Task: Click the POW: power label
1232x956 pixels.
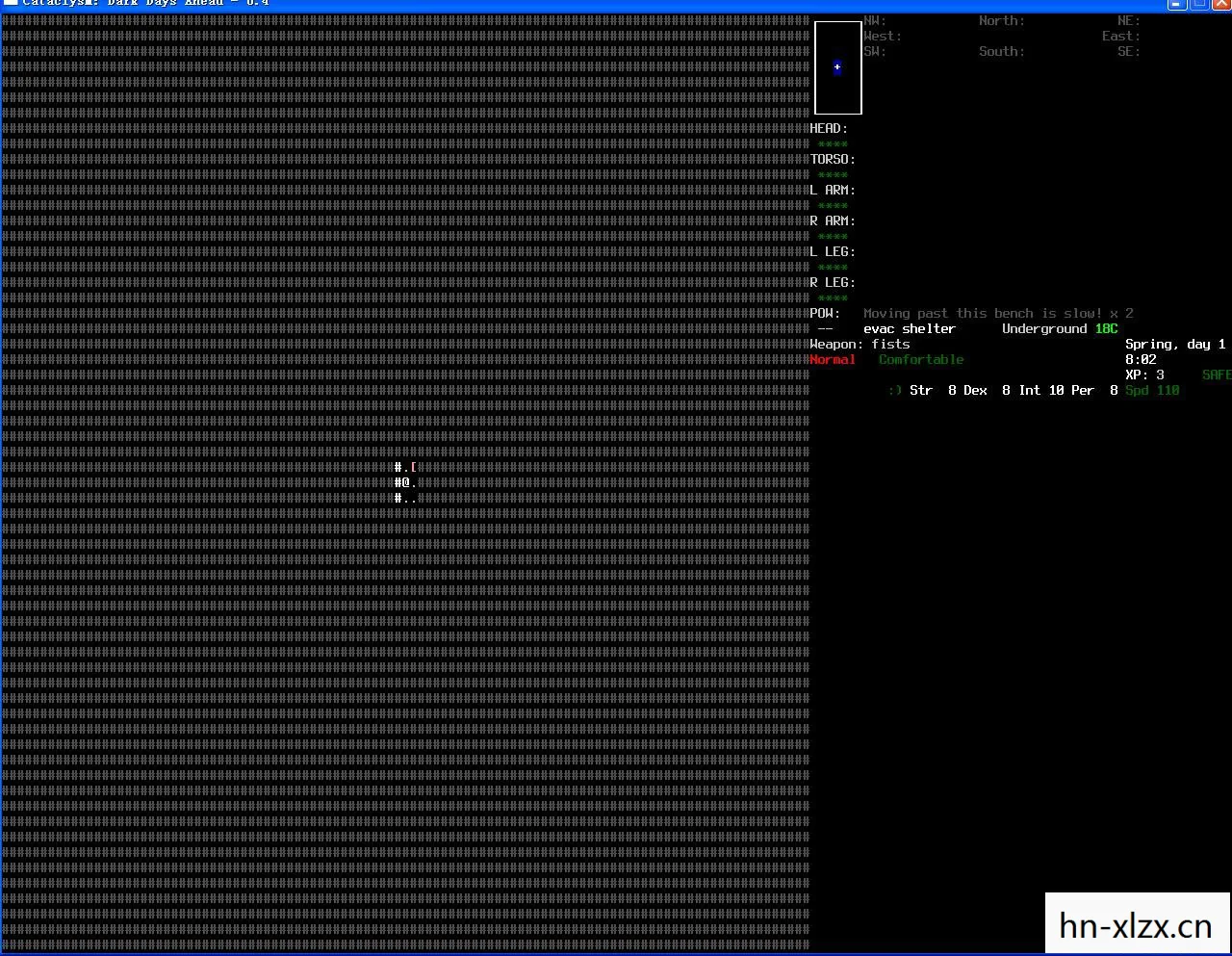Action: [825, 313]
